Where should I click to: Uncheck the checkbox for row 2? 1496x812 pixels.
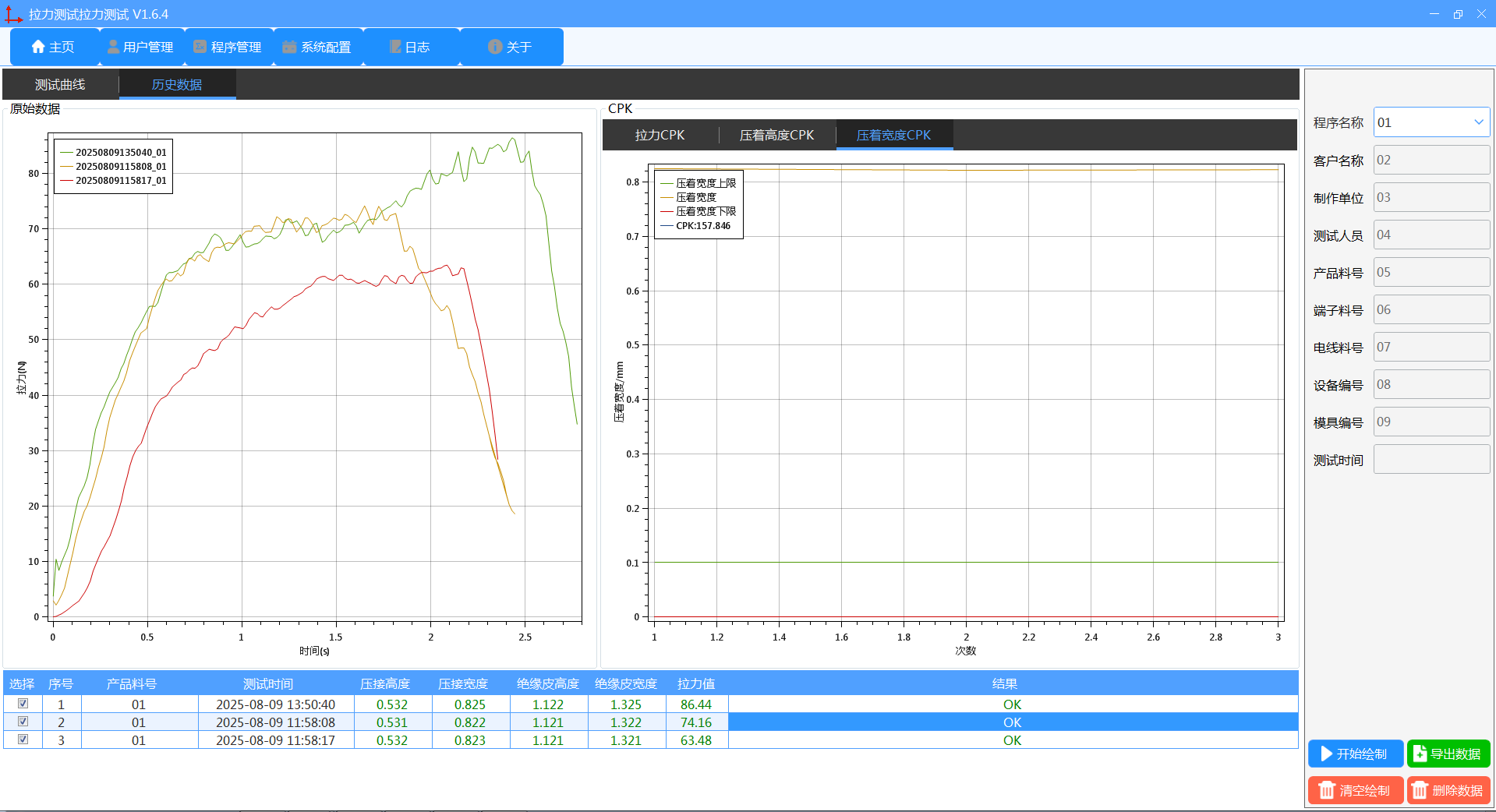pyautogui.click(x=23, y=722)
